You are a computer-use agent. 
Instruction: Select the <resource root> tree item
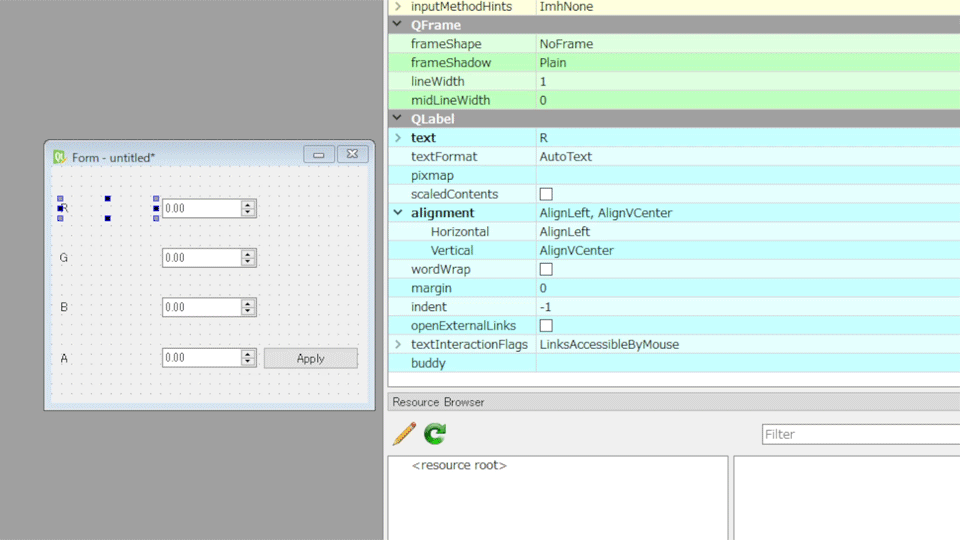pos(459,466)
